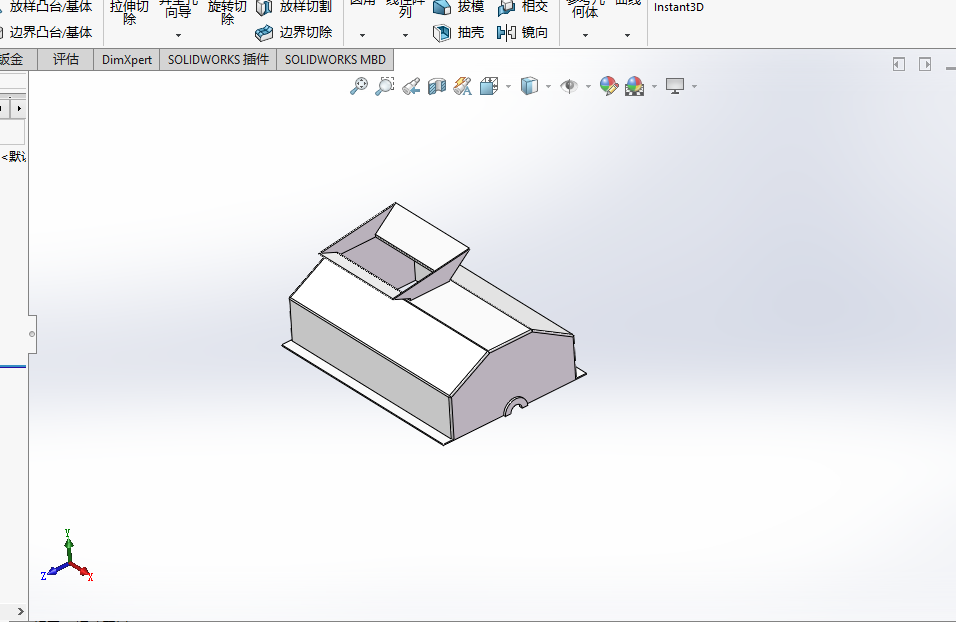This screenshot has width=956, height=622.
Task: Expand the Apply Scene dropdown arrow
Action: tap(654, 87)
